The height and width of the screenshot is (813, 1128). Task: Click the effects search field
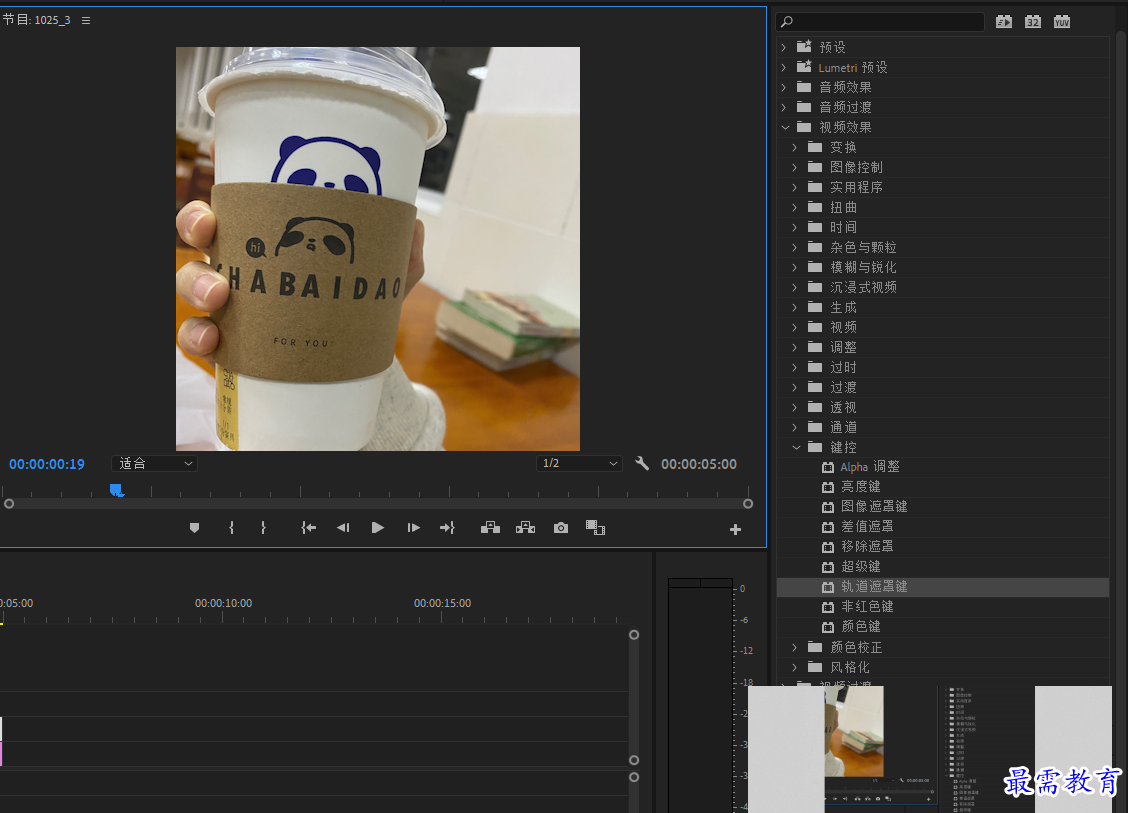(x=881, y=22)
